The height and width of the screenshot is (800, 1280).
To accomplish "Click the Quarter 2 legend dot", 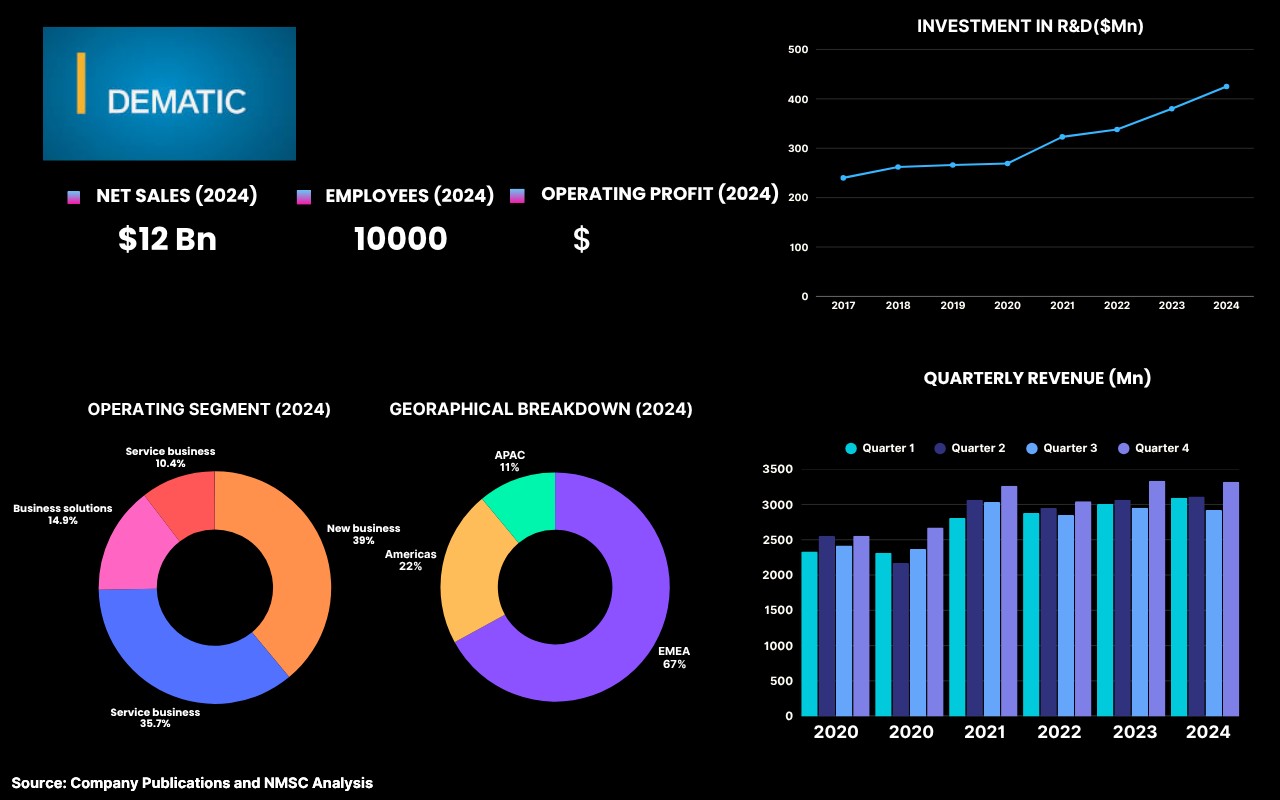I will click(x=939, y=449).
